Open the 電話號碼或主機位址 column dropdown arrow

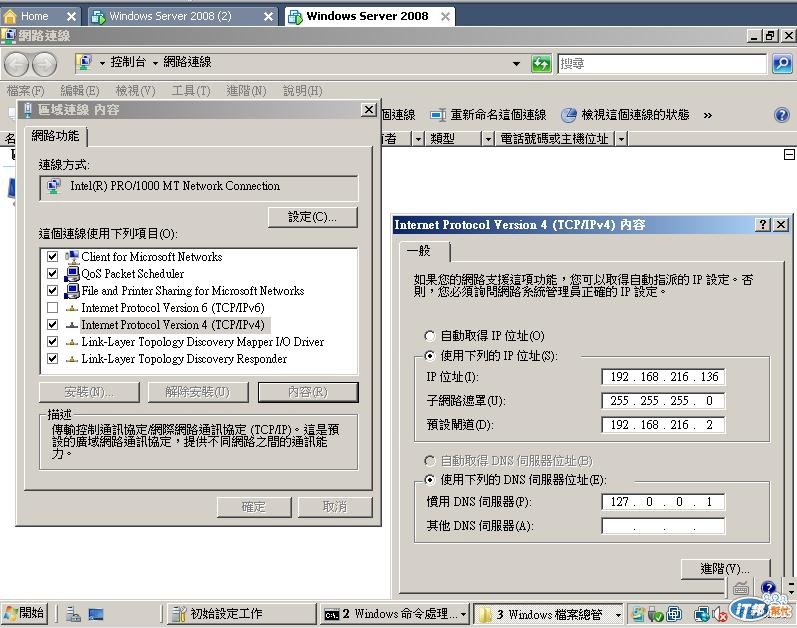[x=622, y=138]
